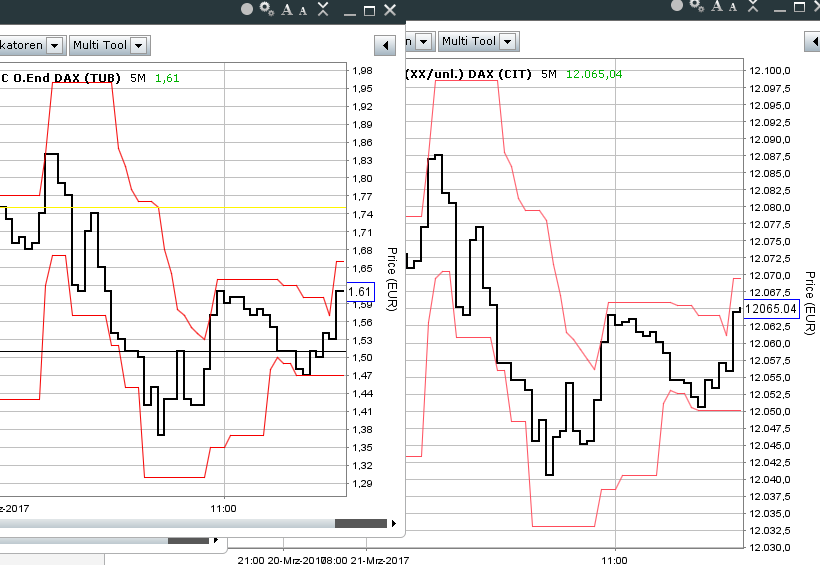Open the Indikatoren dropdown arrow in CIT window

pyautogui.click(x=424, y=41)
